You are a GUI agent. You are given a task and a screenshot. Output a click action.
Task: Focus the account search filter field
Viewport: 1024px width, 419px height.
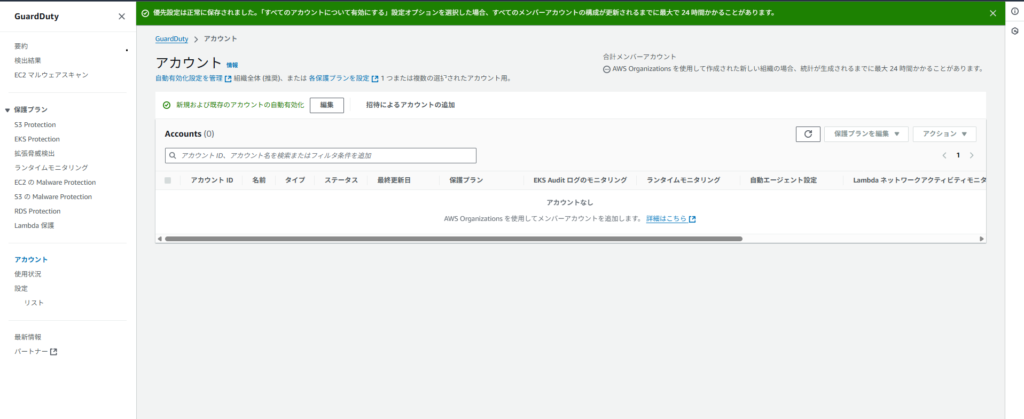(x=321, y=155)
